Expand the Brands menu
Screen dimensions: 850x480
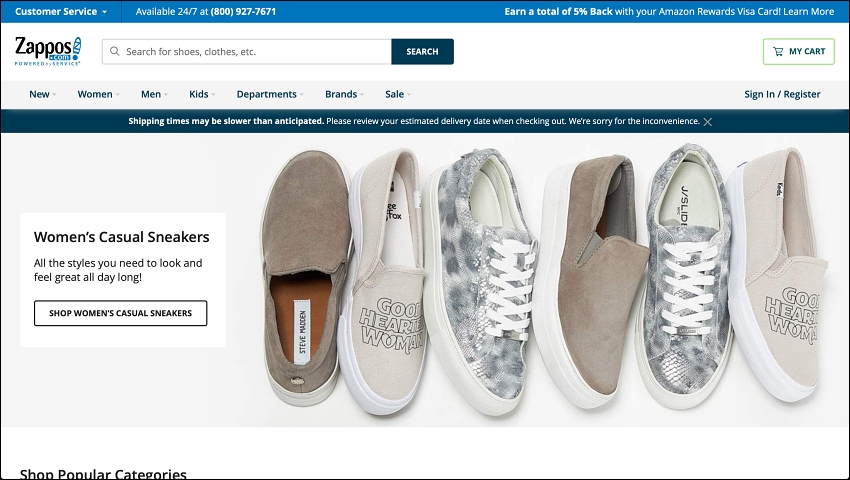pos(344,94)
